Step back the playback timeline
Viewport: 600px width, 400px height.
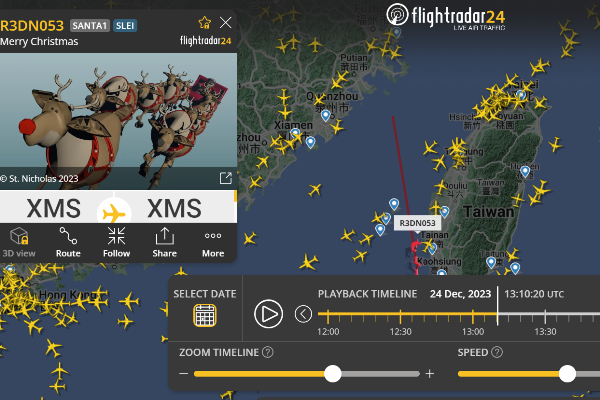click(303, 314)
